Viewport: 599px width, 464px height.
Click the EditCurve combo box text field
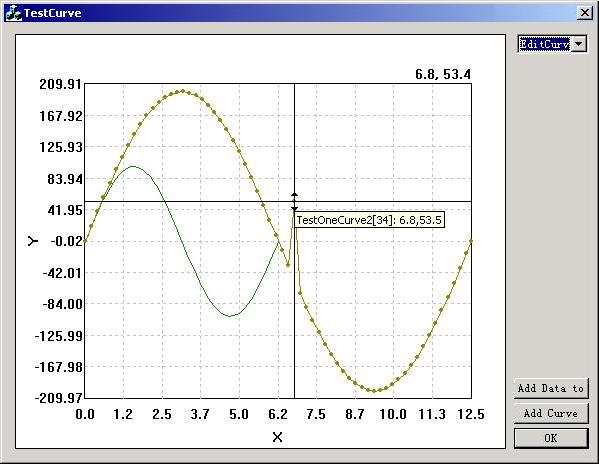coord(545,44)
